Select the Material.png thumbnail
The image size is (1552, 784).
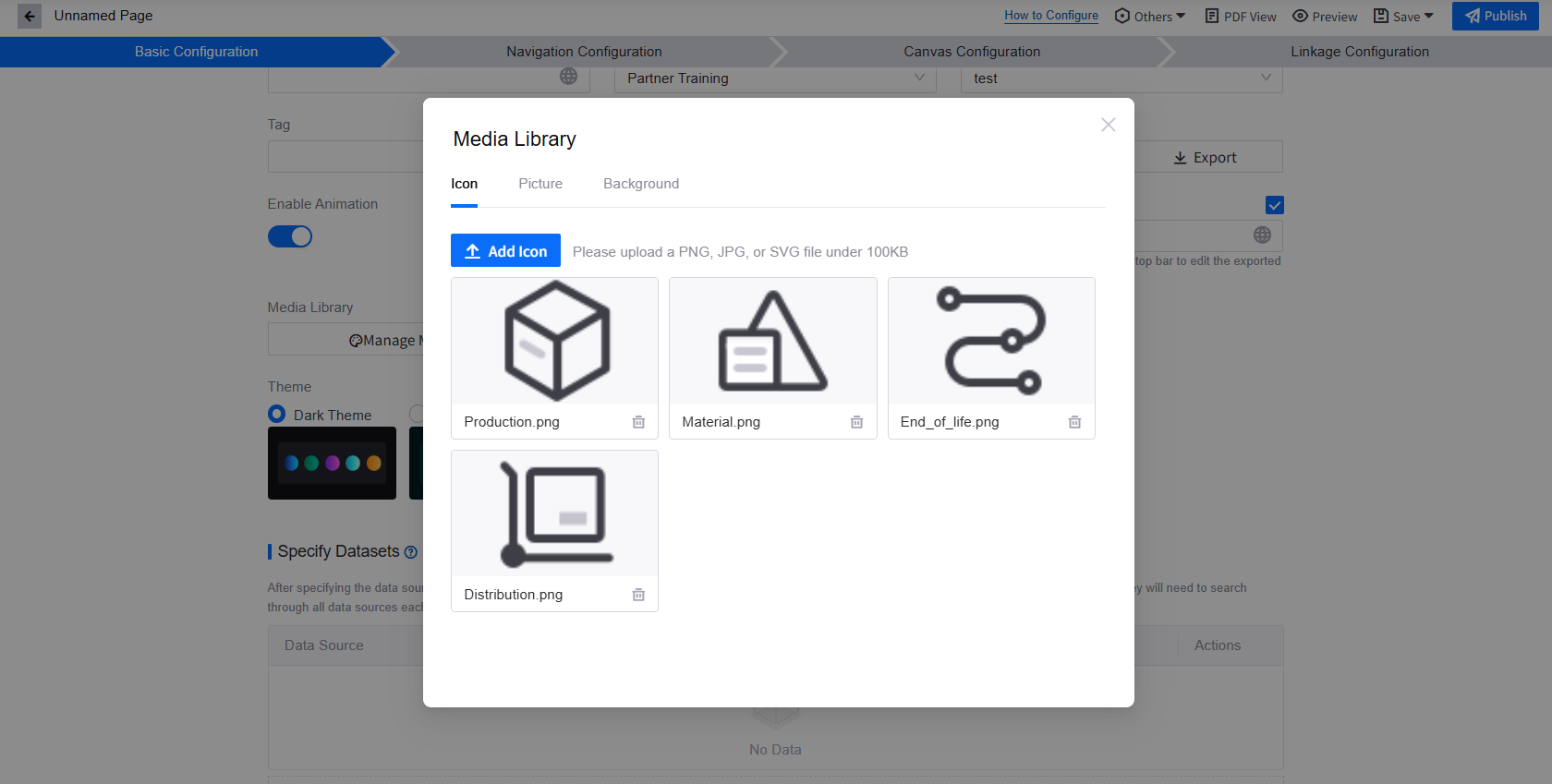772,341
